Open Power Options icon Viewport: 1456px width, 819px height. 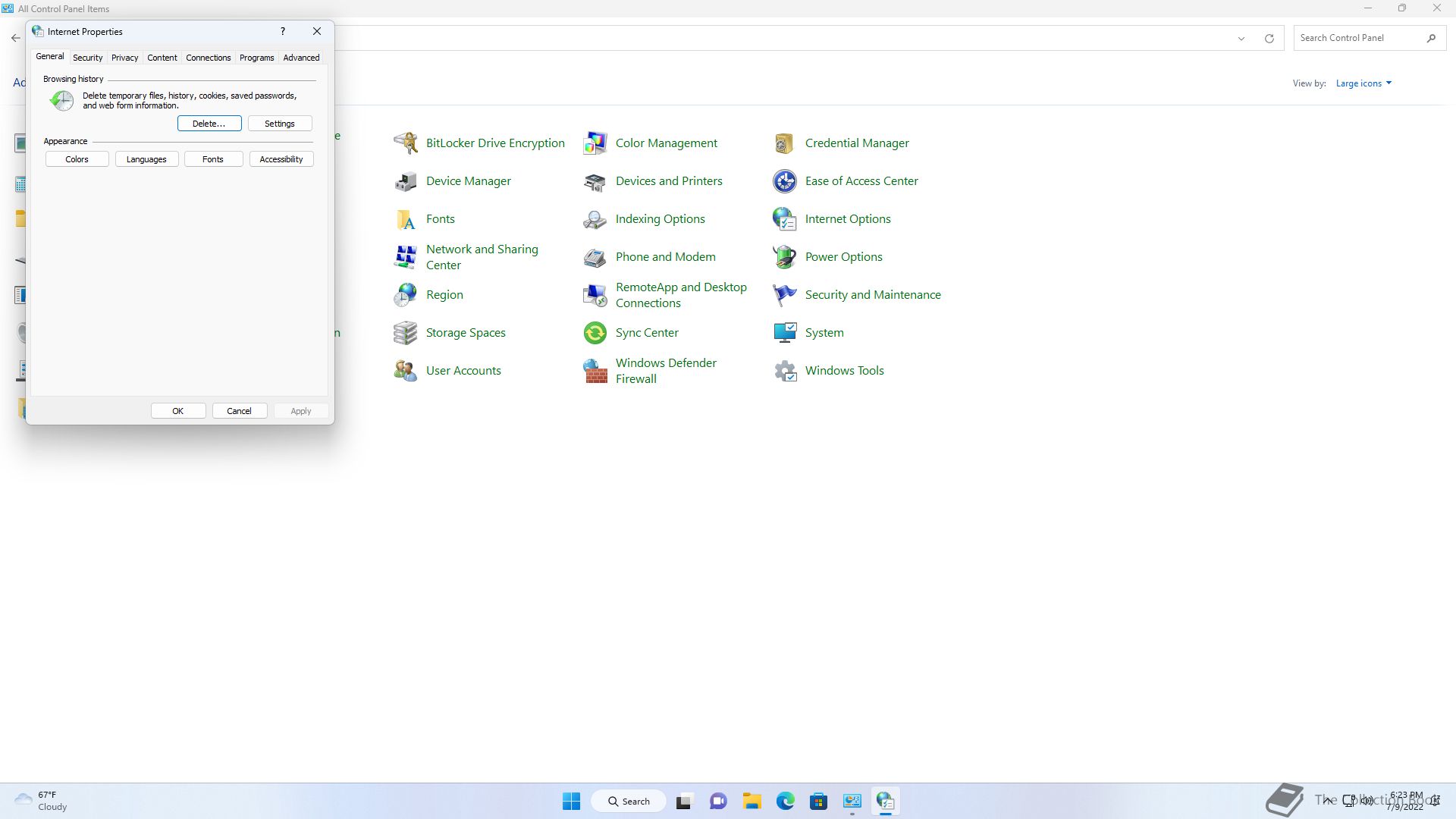coord(785,256)
